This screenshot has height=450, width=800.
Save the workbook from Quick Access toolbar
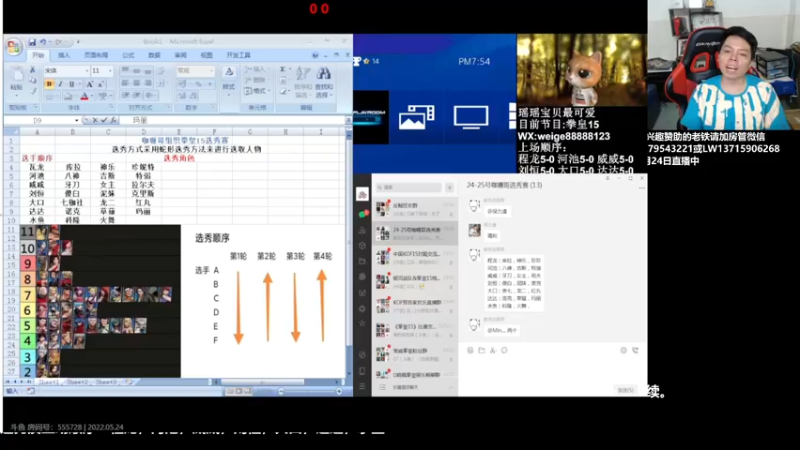point(32,42)
